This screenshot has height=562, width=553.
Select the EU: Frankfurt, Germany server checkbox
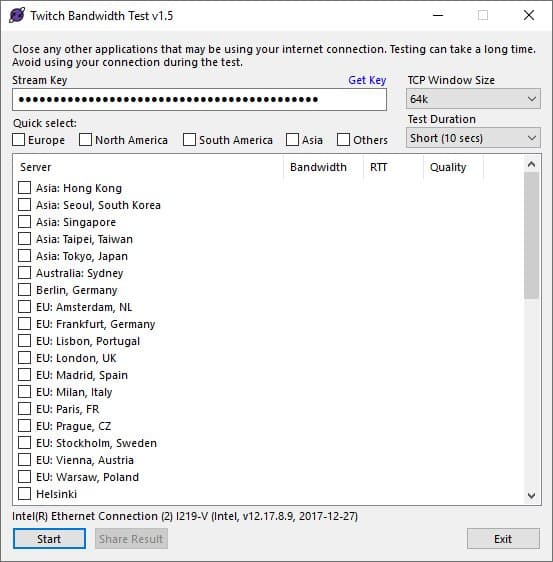coord(24,324)
